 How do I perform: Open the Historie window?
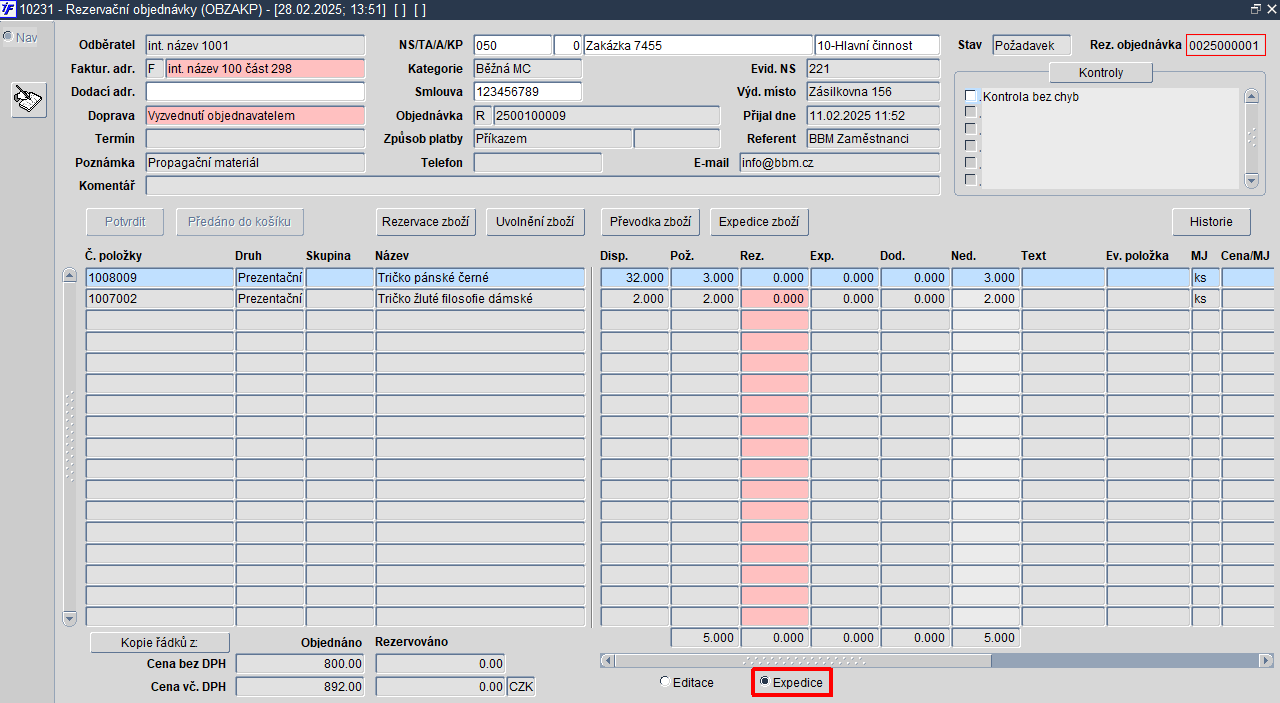[1211, 222]
